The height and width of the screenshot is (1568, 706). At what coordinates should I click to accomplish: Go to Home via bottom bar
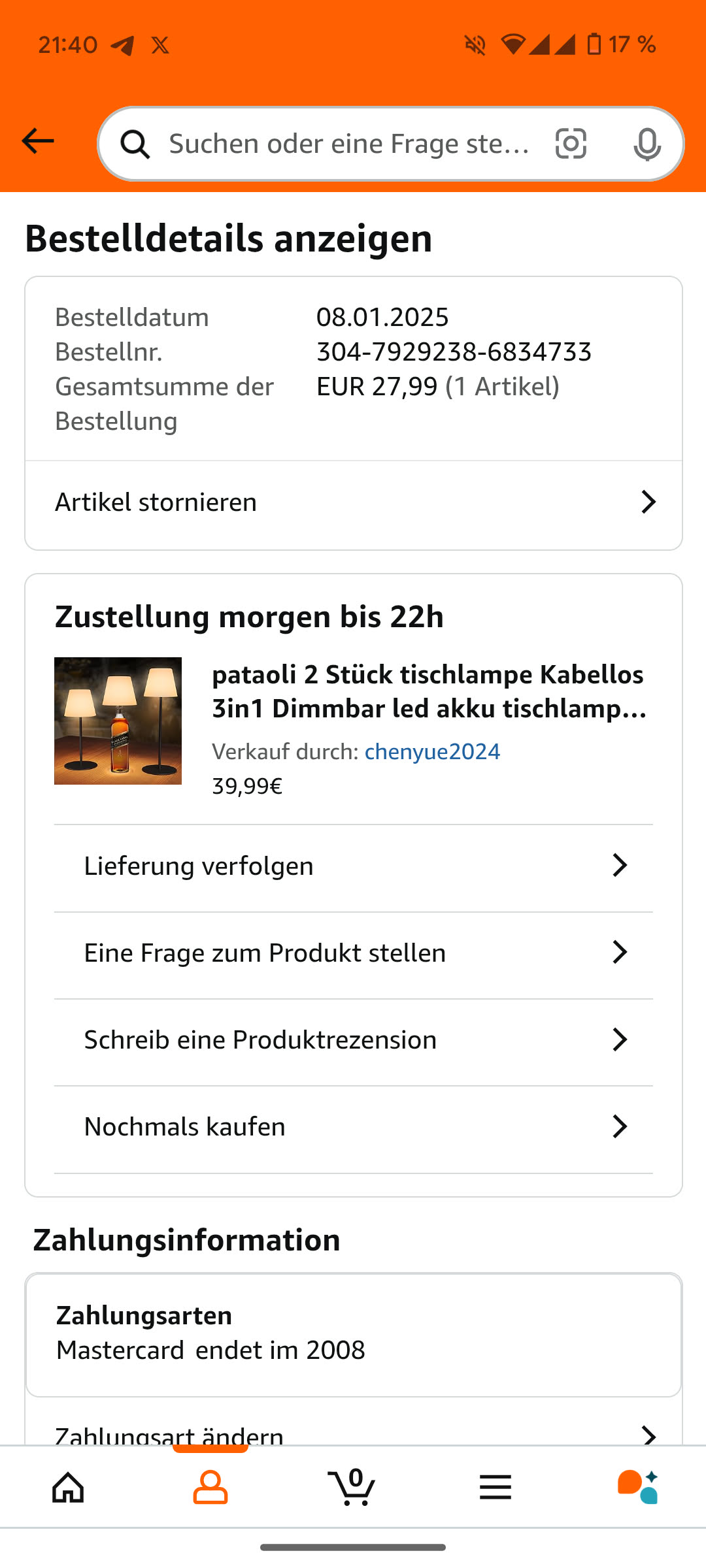69,1488
